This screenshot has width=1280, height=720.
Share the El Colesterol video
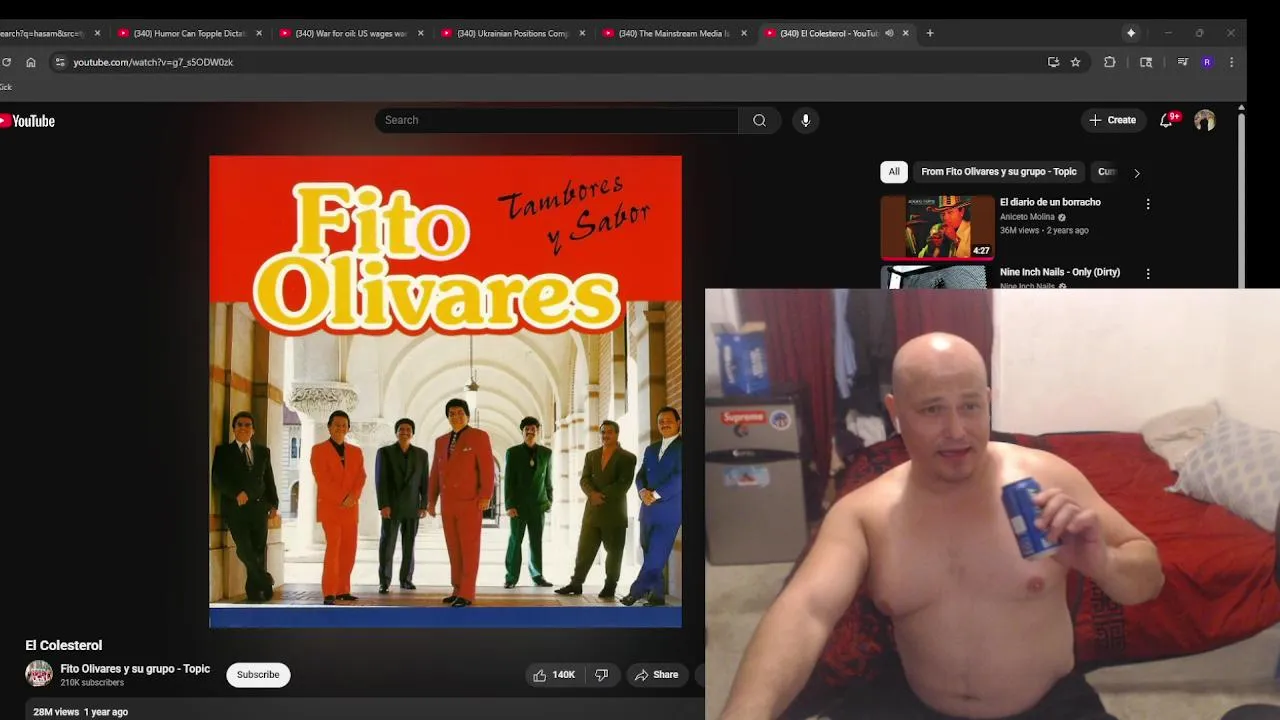coord(656,675)
